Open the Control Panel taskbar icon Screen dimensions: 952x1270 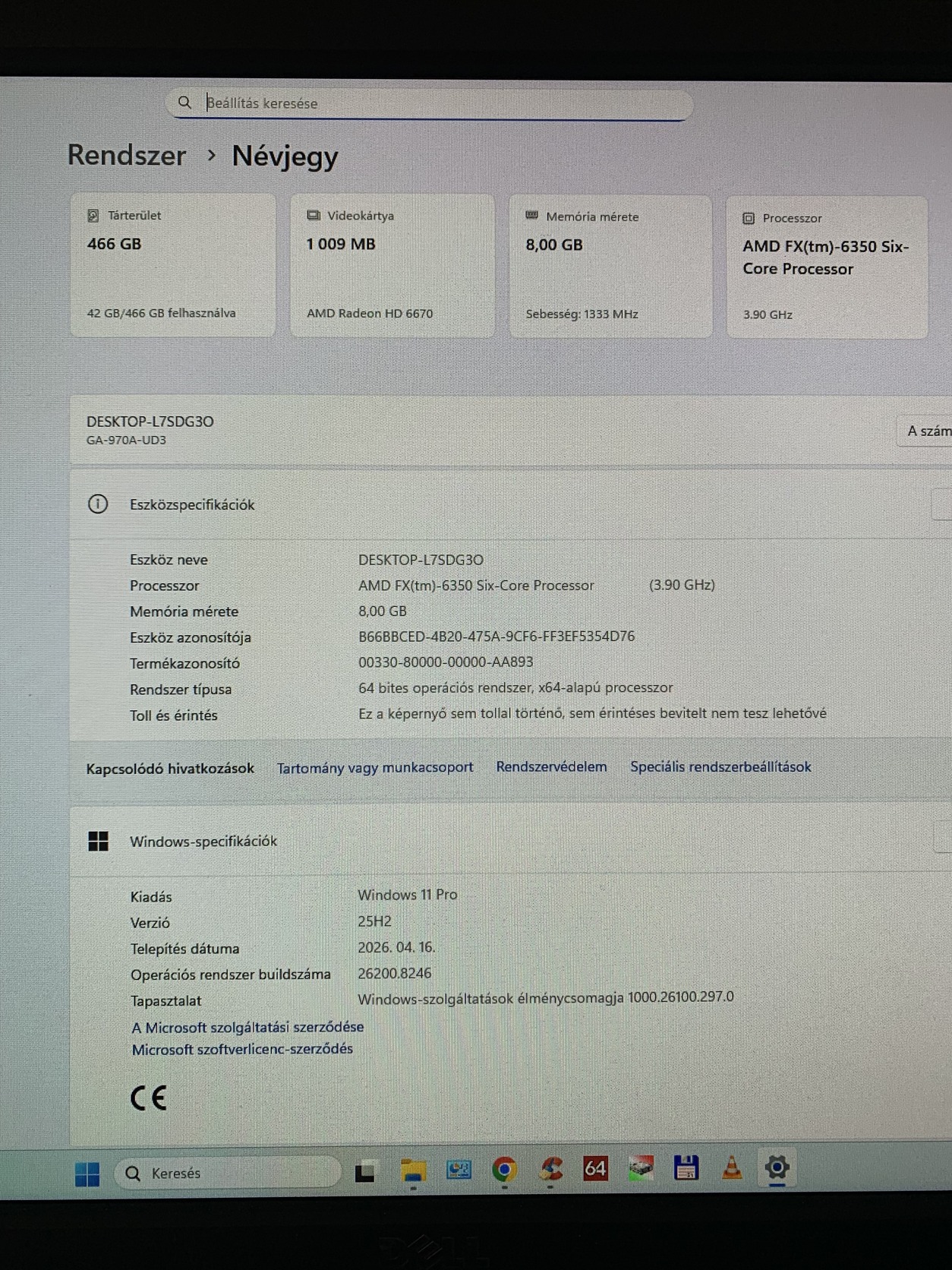[459, 1170]
